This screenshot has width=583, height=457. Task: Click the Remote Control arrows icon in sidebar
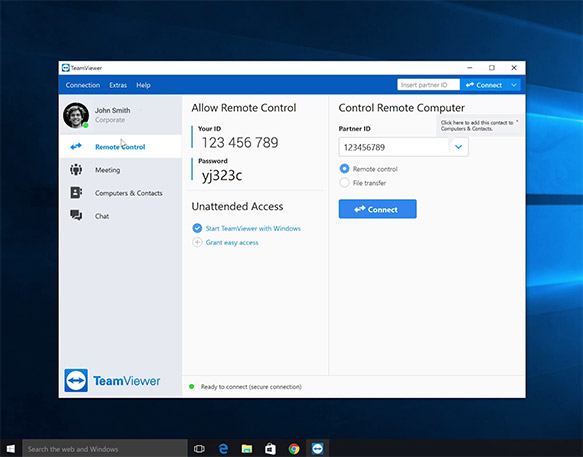76,147
